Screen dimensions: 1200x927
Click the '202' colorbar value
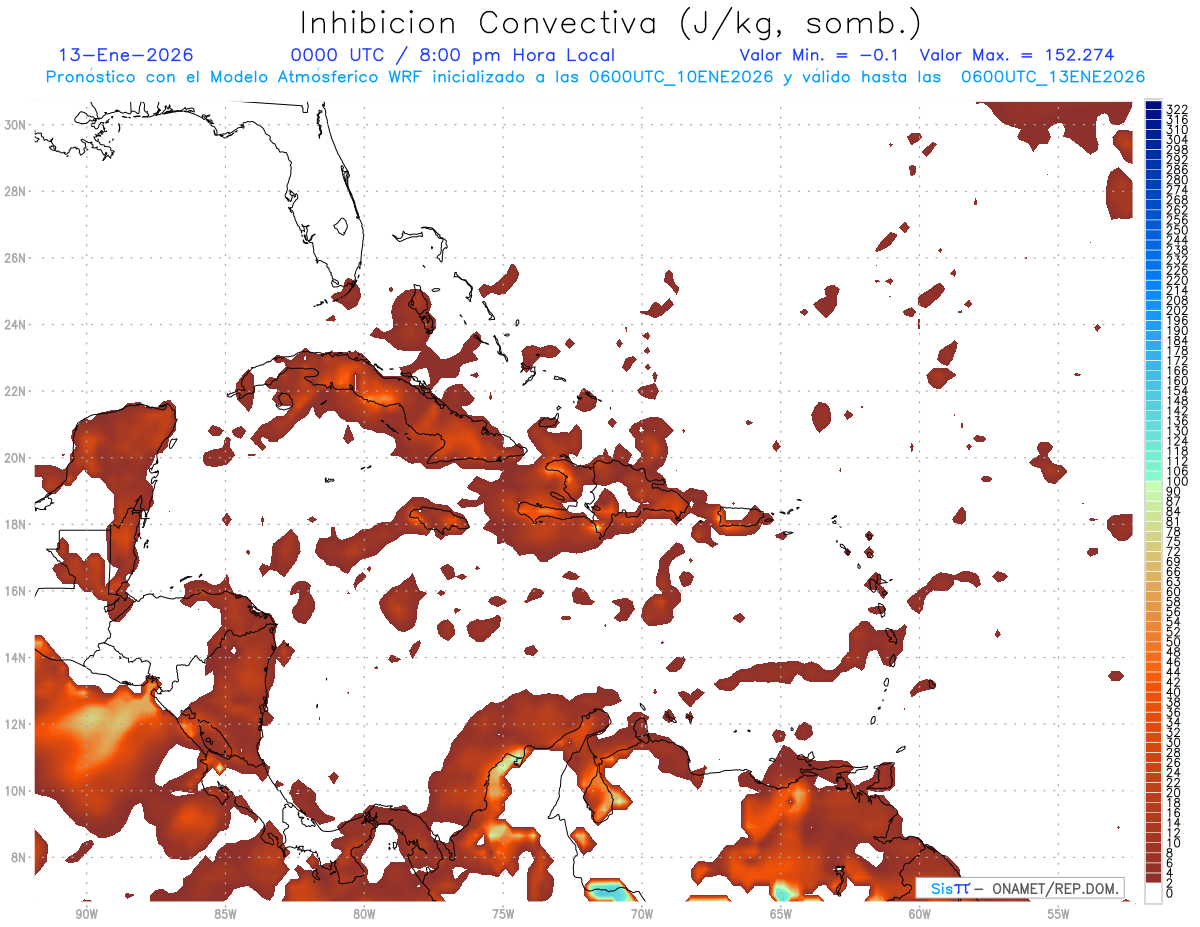(1177, 310)
